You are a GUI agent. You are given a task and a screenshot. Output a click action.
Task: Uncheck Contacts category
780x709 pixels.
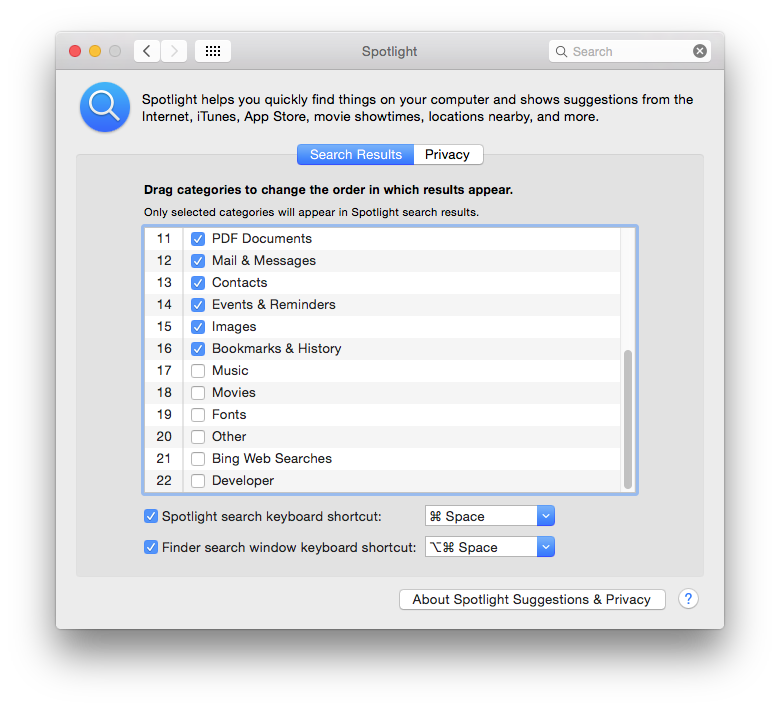(198, 283)
